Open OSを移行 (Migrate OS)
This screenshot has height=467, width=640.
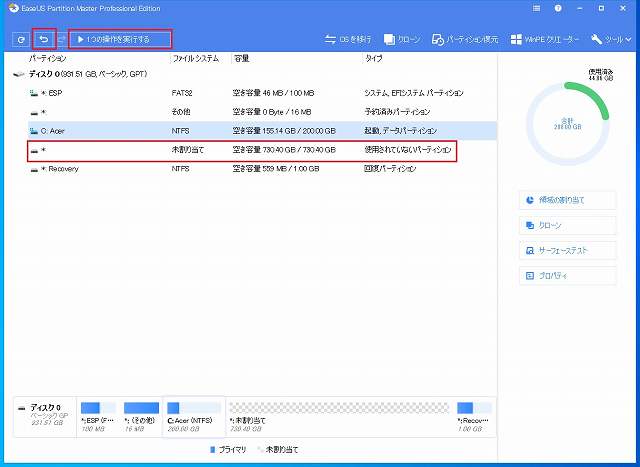[348, 40]
